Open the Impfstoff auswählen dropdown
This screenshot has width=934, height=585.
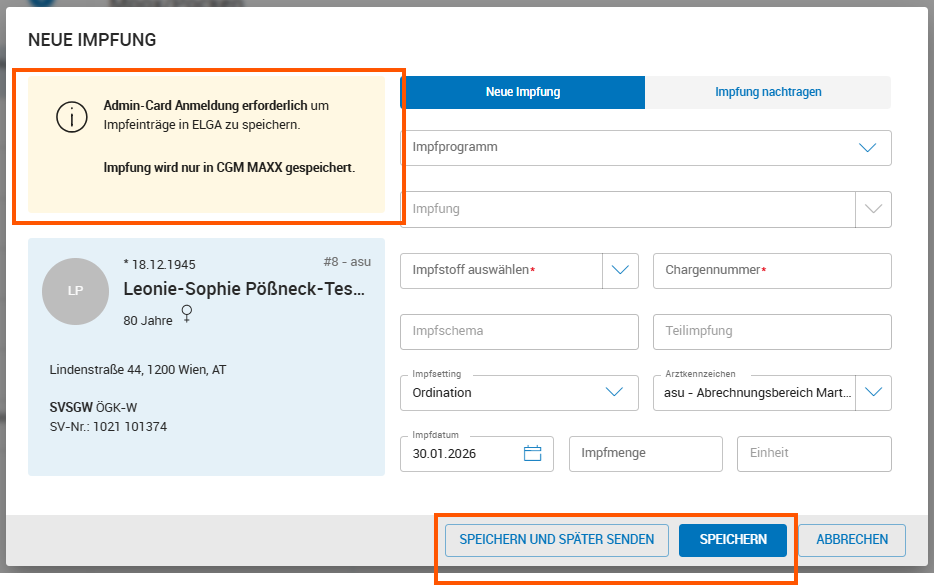click(620, 270)
